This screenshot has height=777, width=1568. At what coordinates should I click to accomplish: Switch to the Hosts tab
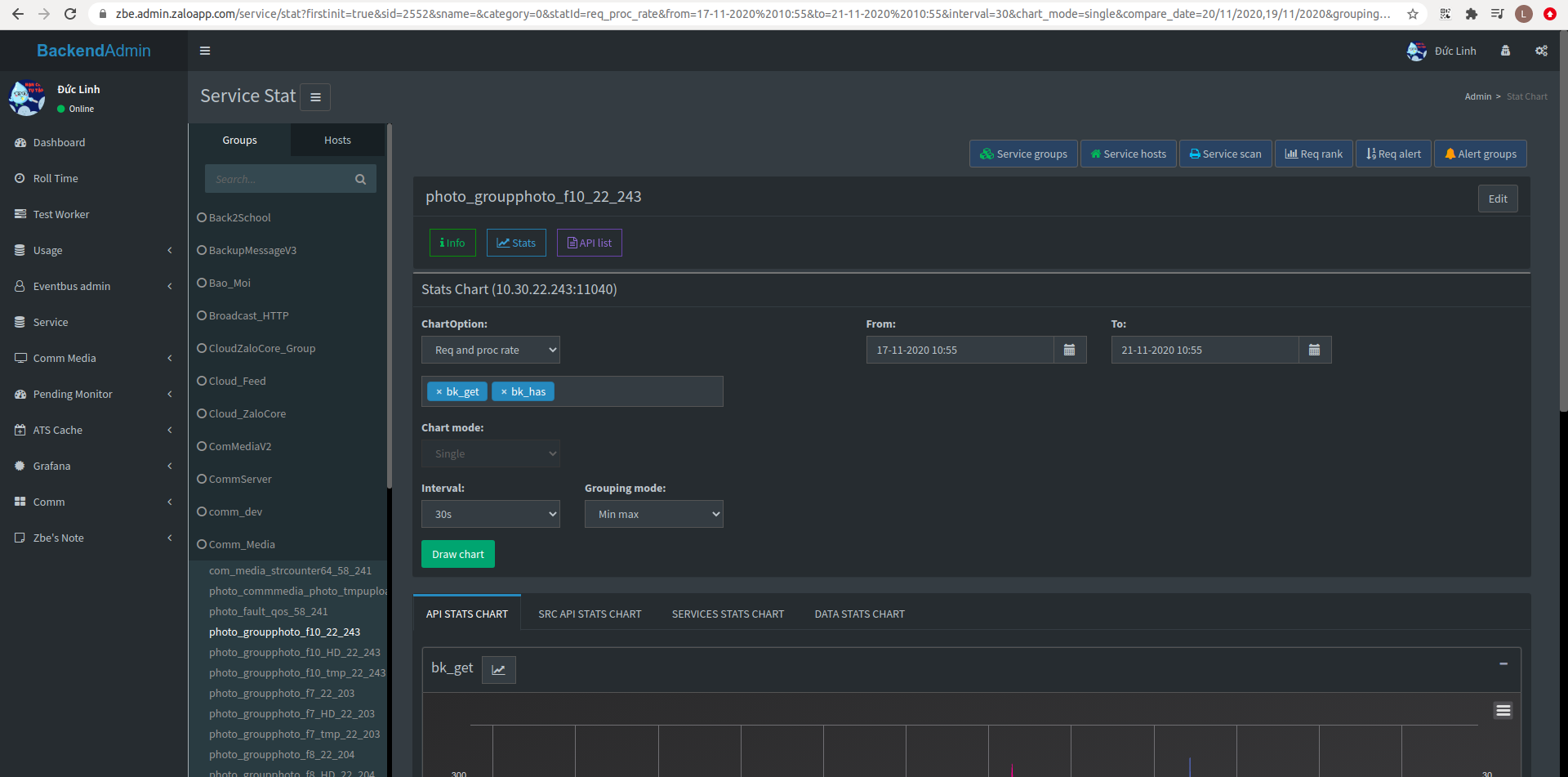[337, 141]
